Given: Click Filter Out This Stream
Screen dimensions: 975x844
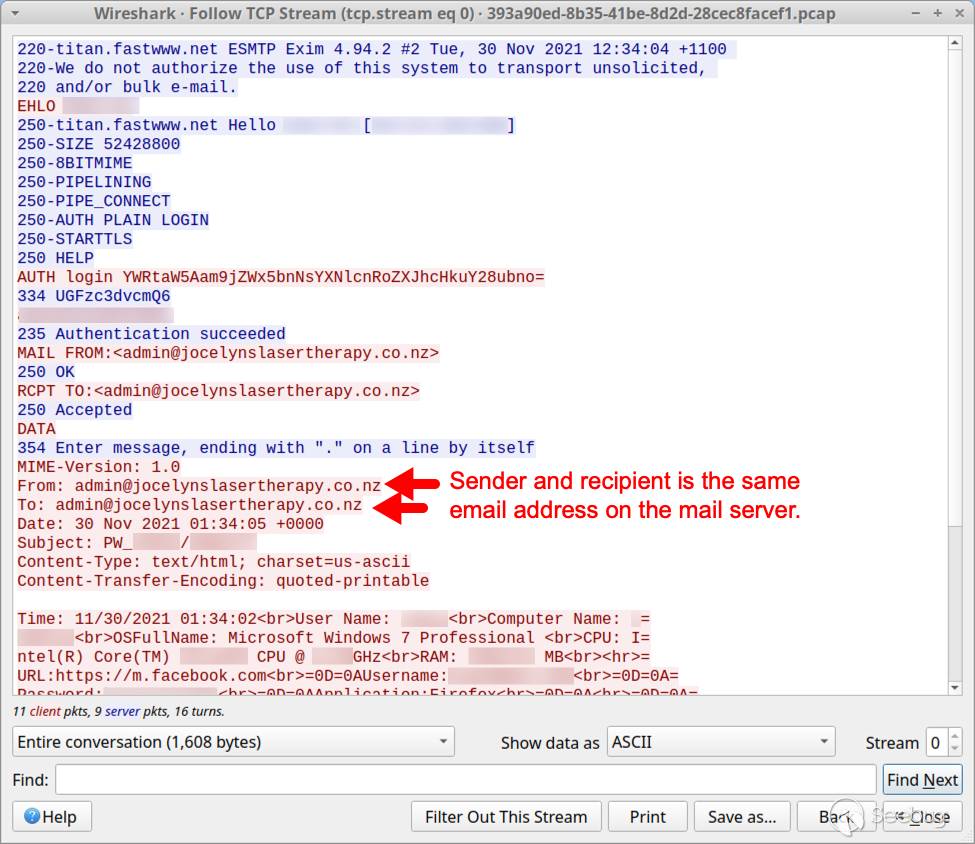Looking at the screenshot, I should click(x=506, y=817).
